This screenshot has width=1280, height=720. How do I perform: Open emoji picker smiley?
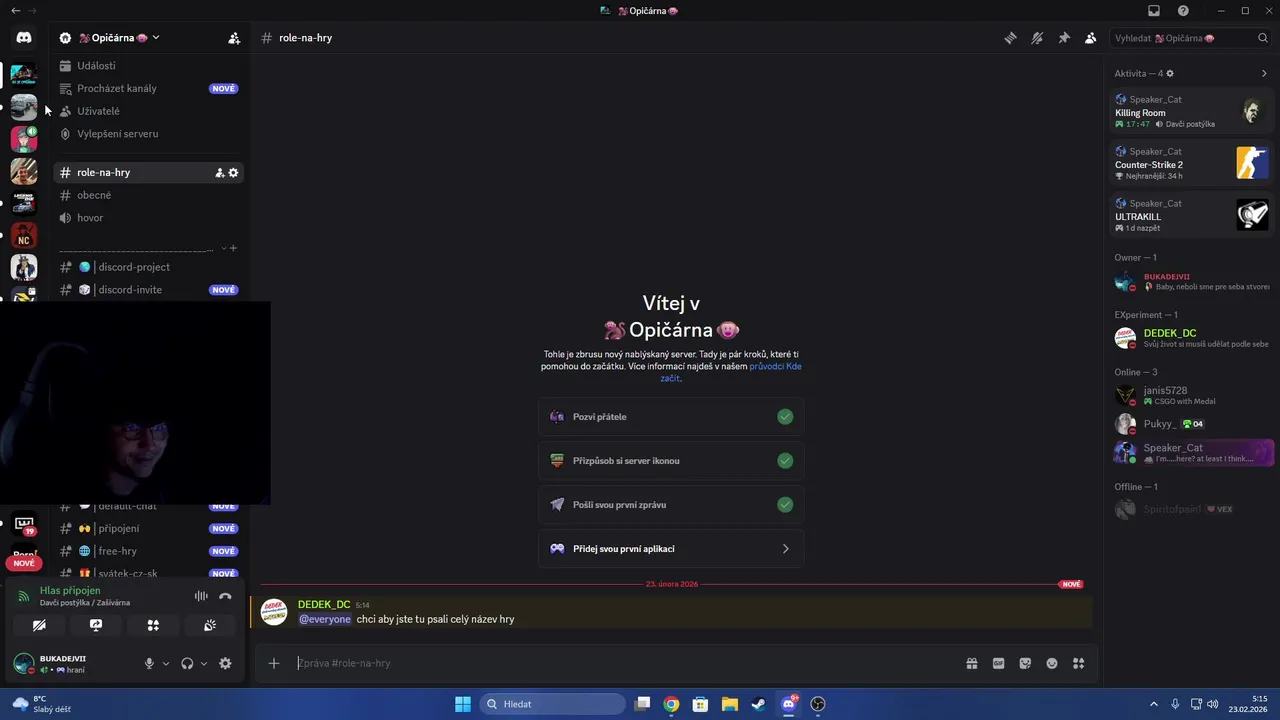(1052, 663)
